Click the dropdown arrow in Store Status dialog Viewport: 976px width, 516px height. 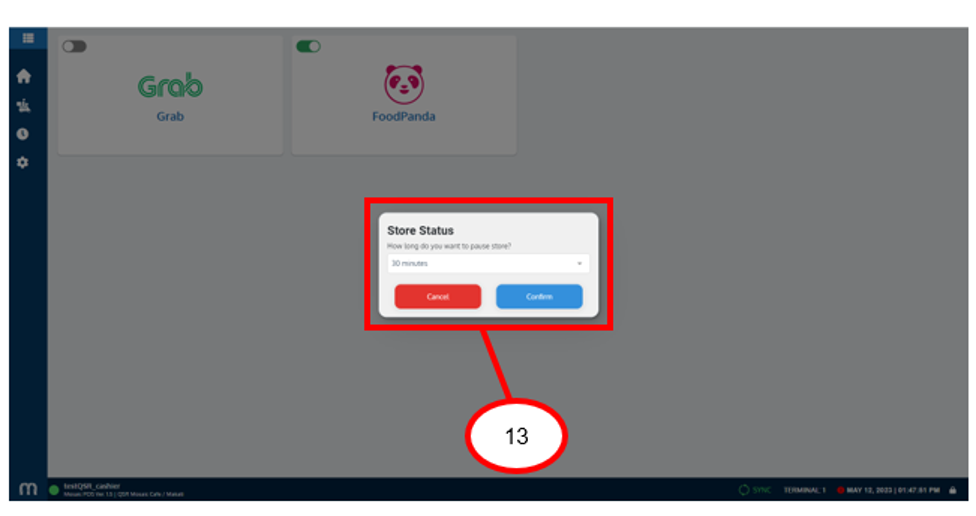pos(580,263)
